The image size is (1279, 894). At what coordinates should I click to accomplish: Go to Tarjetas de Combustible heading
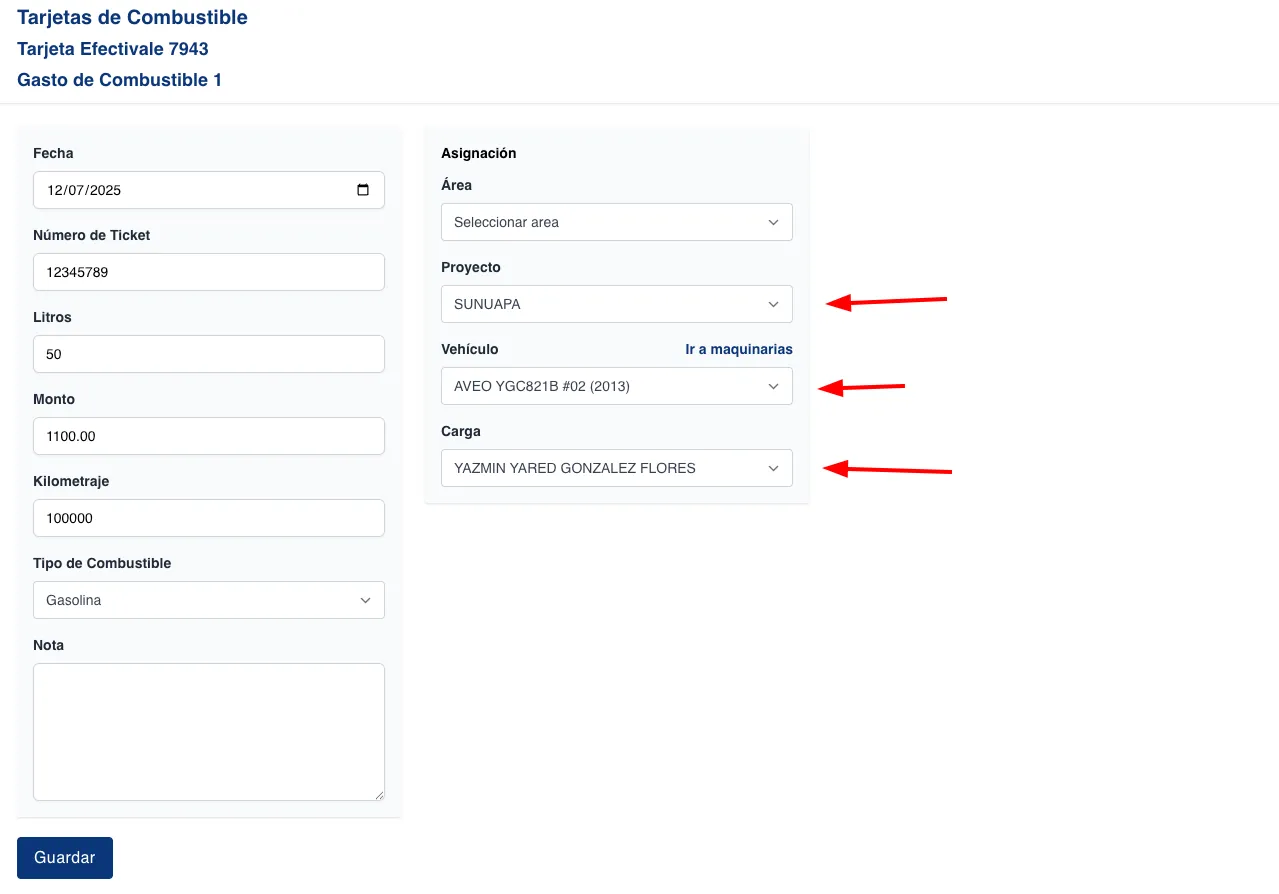pyautogui.click(x=132, y=17)
